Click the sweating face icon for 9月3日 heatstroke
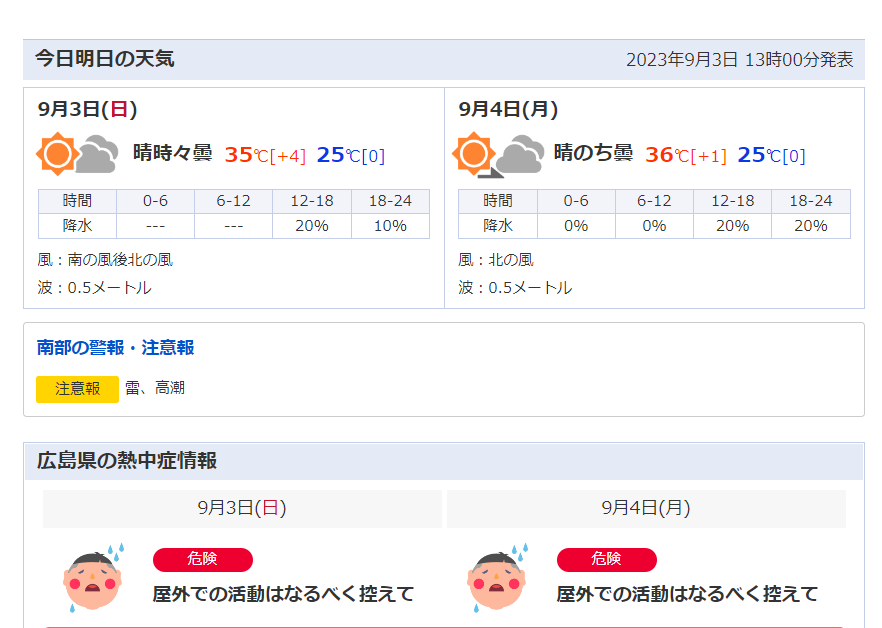Screen dimensions: 882x628 [93, 578]
